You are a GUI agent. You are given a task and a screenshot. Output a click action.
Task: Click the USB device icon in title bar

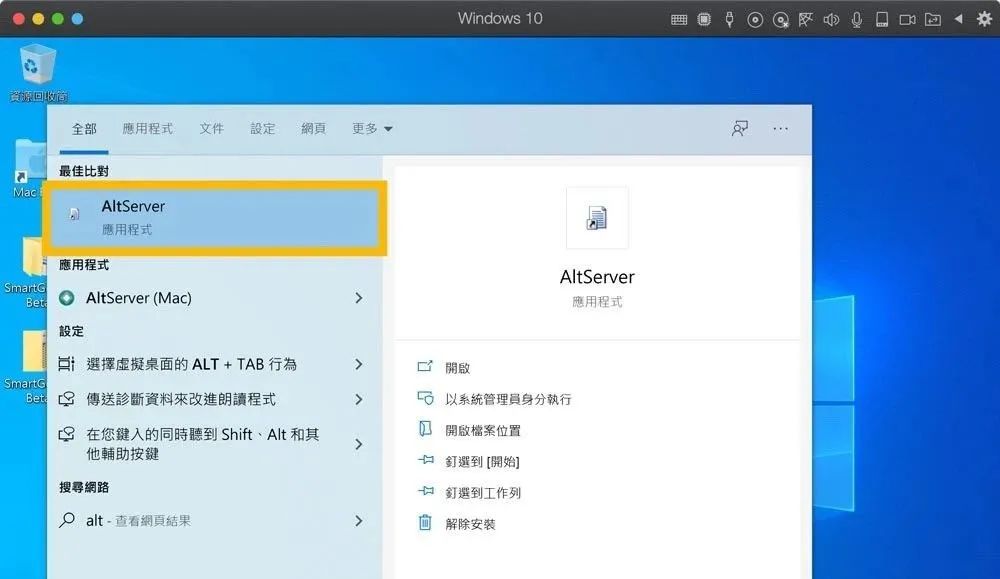click(x=729, y=19)
